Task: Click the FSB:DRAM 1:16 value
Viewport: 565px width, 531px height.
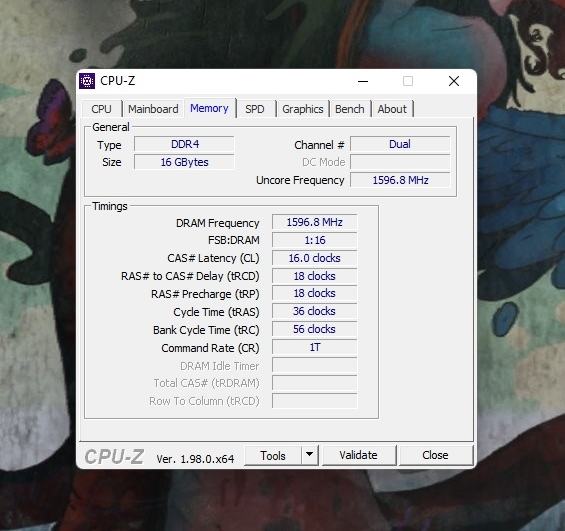Action: tap(315, 240)
